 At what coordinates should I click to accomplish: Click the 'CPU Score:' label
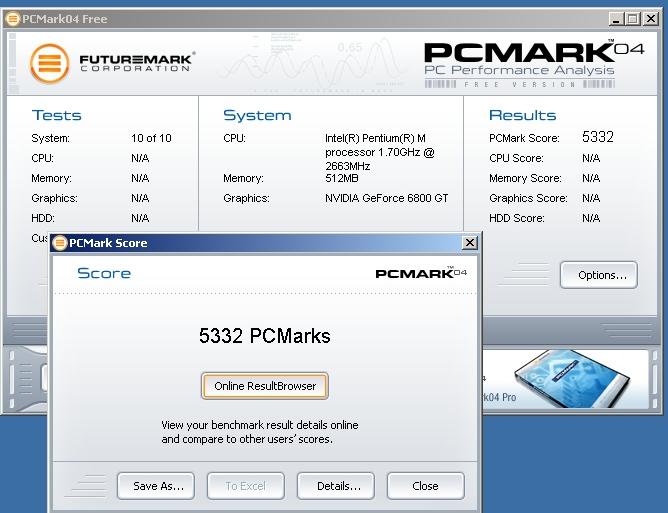click(x=516, y=158)
